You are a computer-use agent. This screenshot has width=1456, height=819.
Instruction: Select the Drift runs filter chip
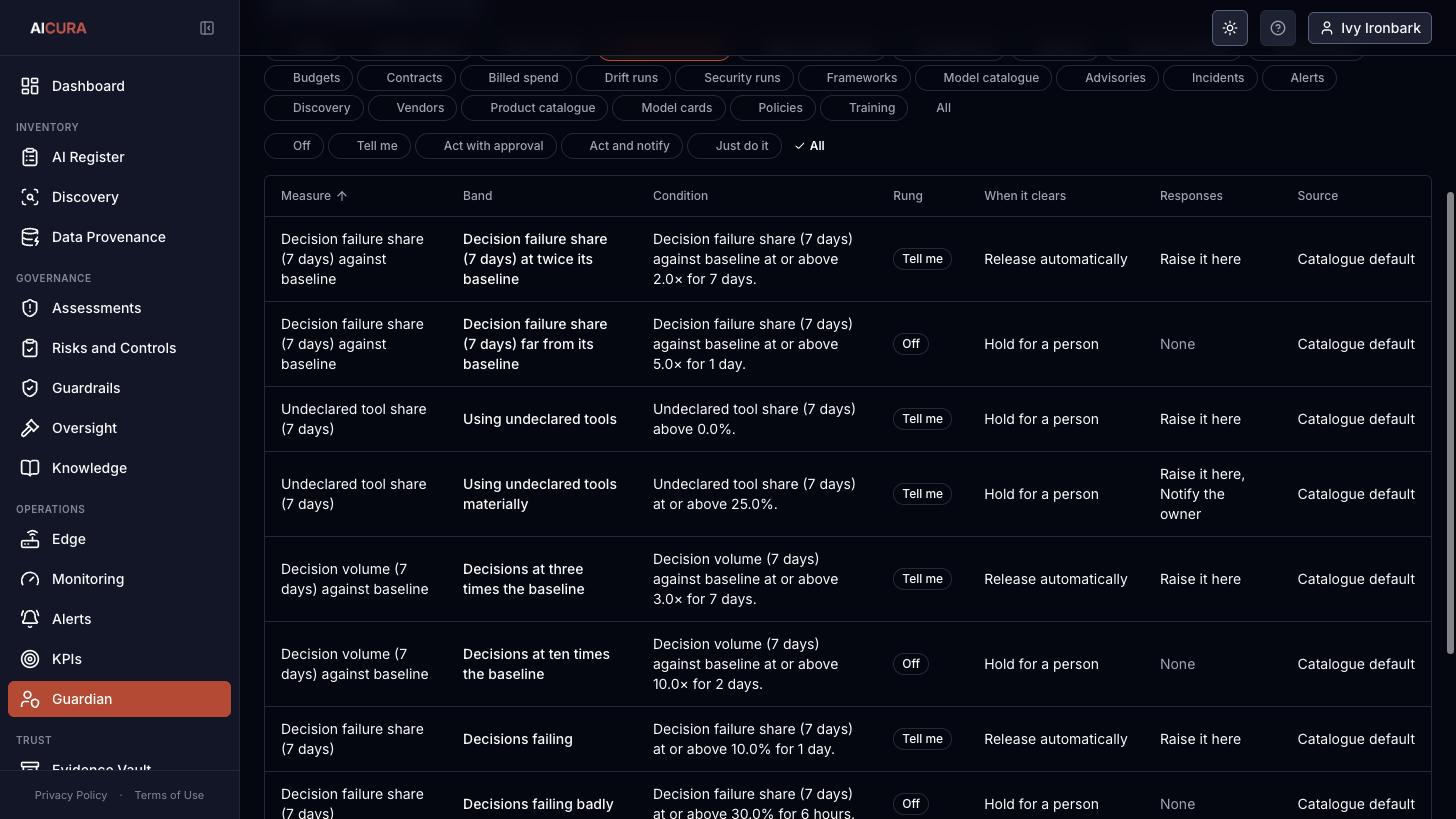[623, 78]
